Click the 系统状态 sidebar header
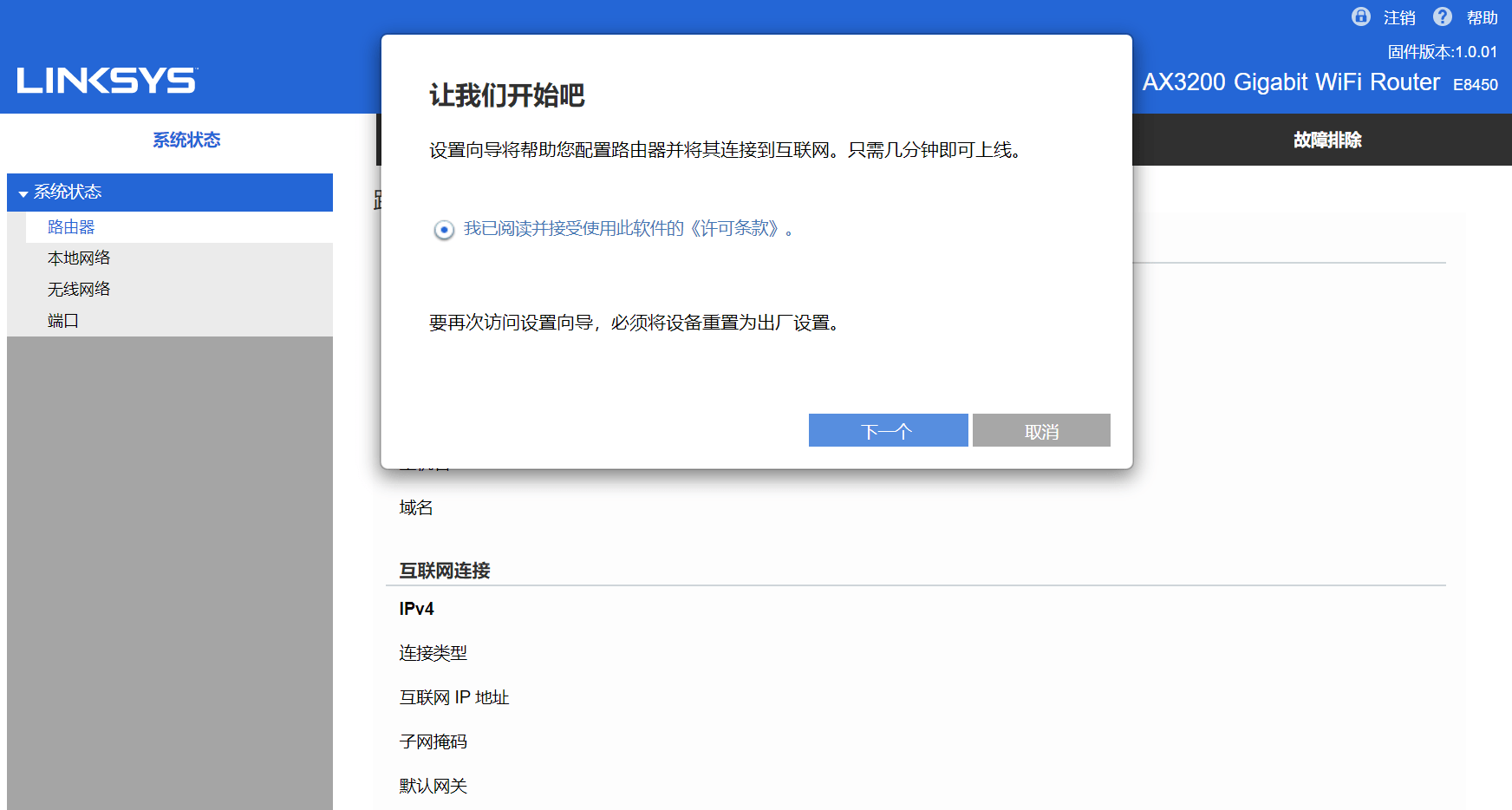 68,193
